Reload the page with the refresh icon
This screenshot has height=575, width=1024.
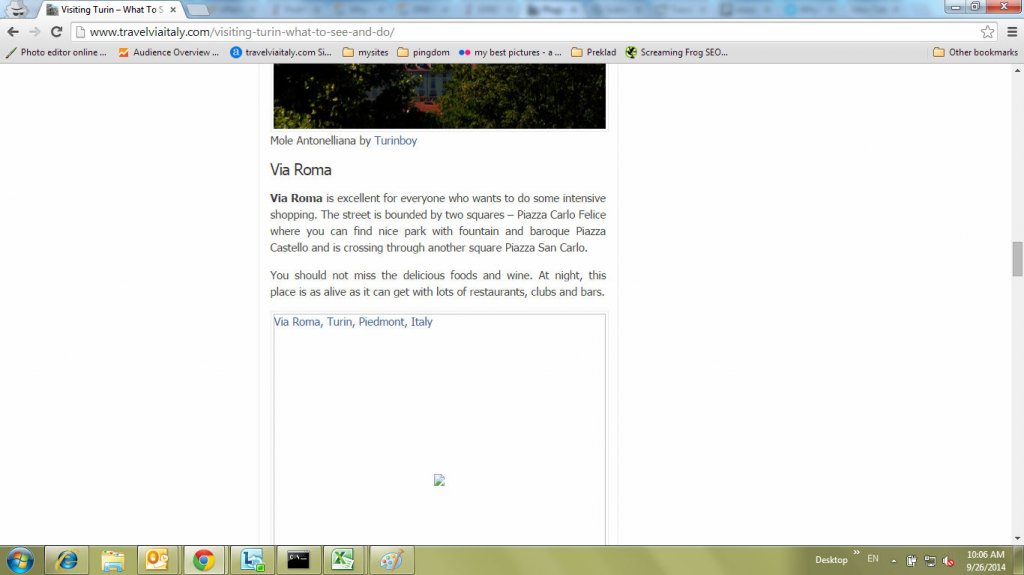[x=57, y=31]
